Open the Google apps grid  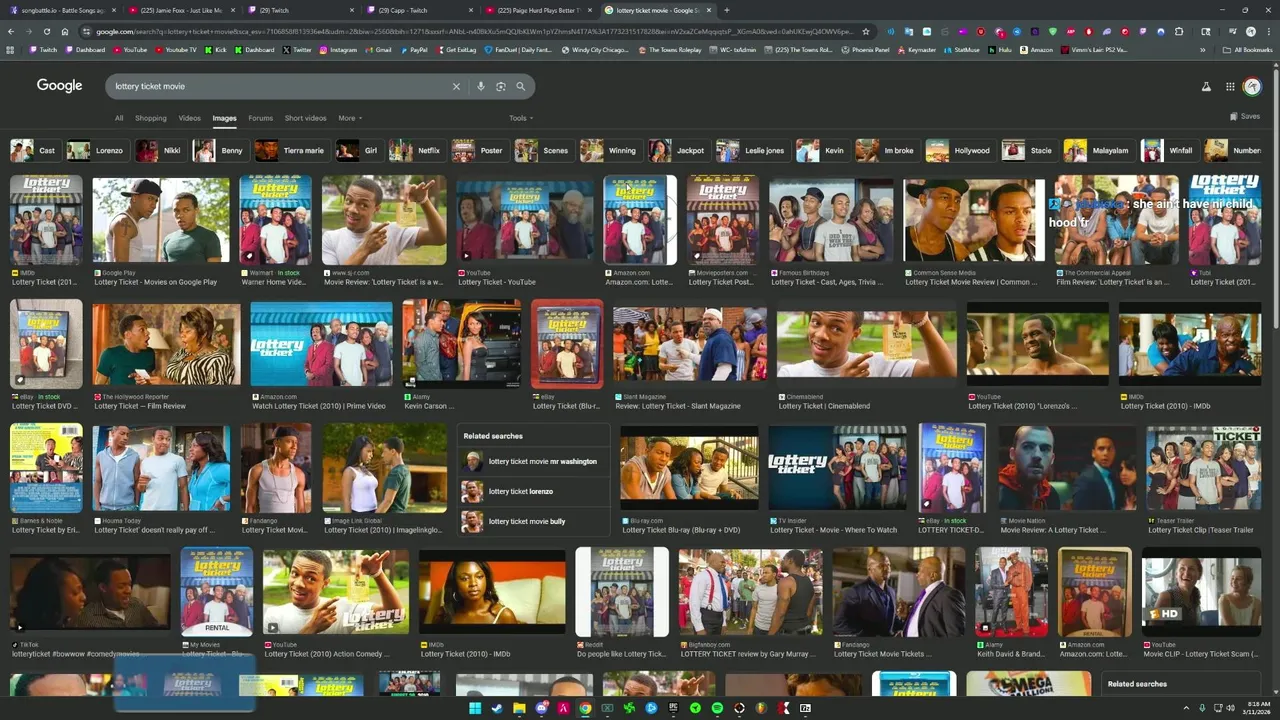tap(1230, 87)
